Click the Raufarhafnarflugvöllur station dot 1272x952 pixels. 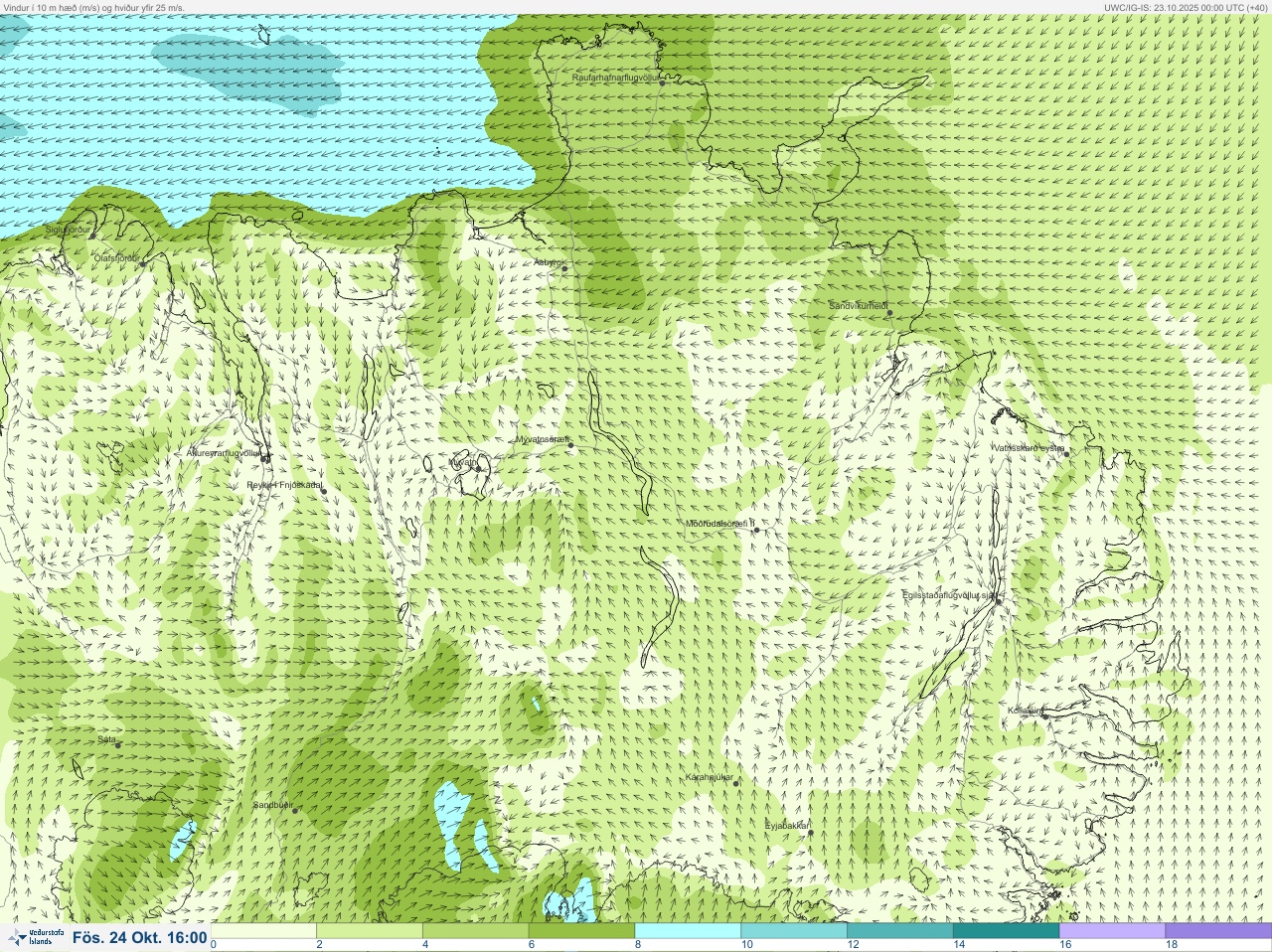(663, 82)
